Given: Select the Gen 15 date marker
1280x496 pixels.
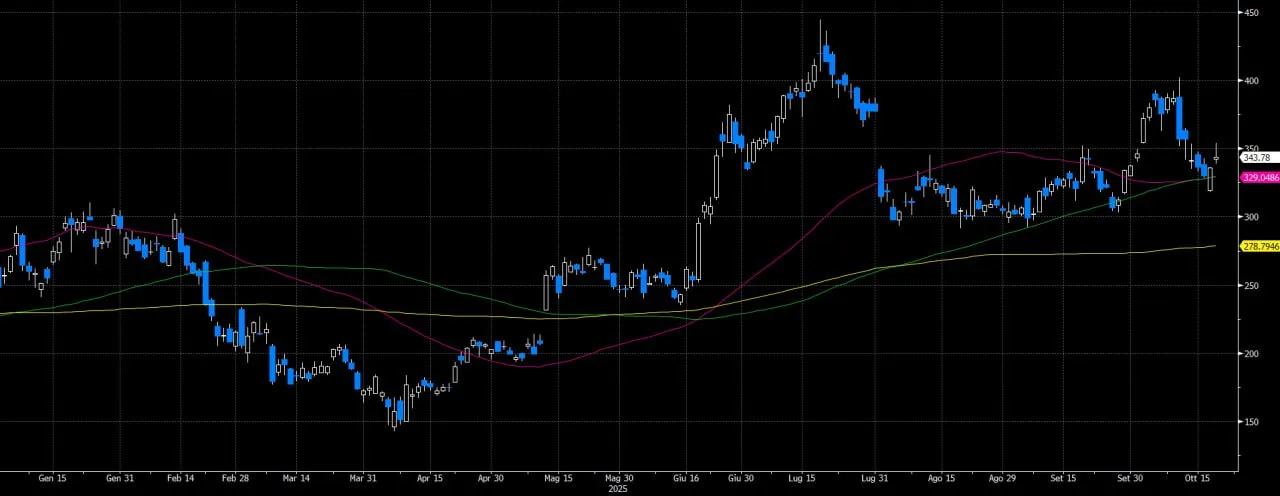Looking at the screenshot, I should point(52,479).
